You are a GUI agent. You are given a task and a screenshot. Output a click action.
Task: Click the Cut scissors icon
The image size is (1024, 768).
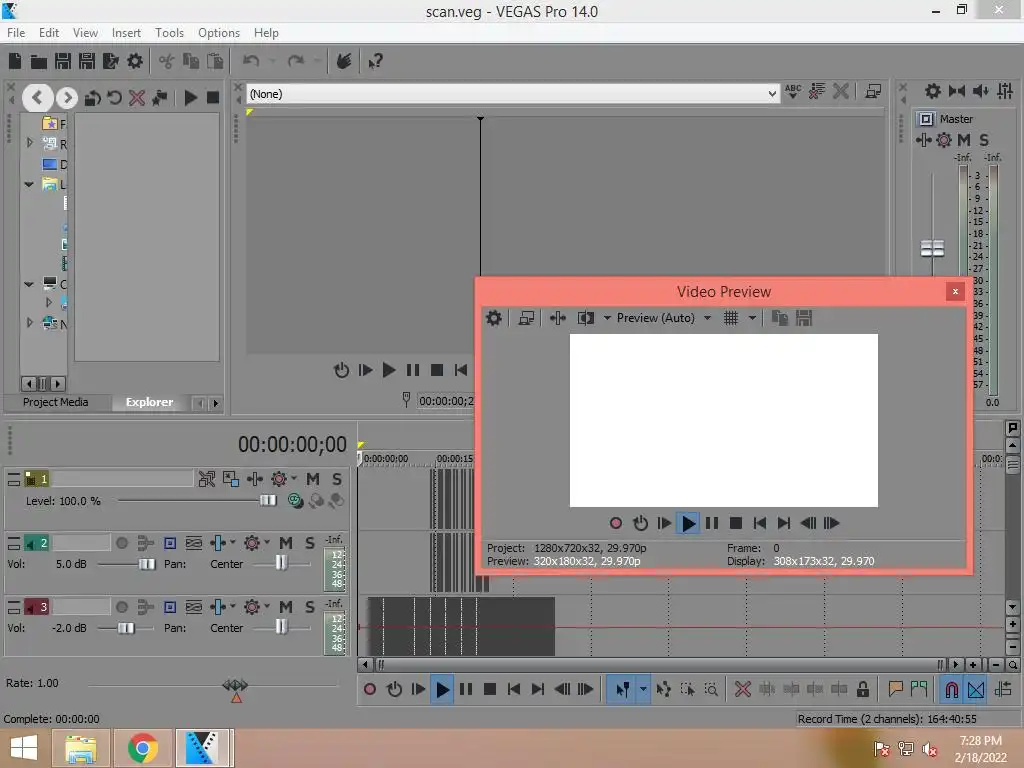point(167,61)
